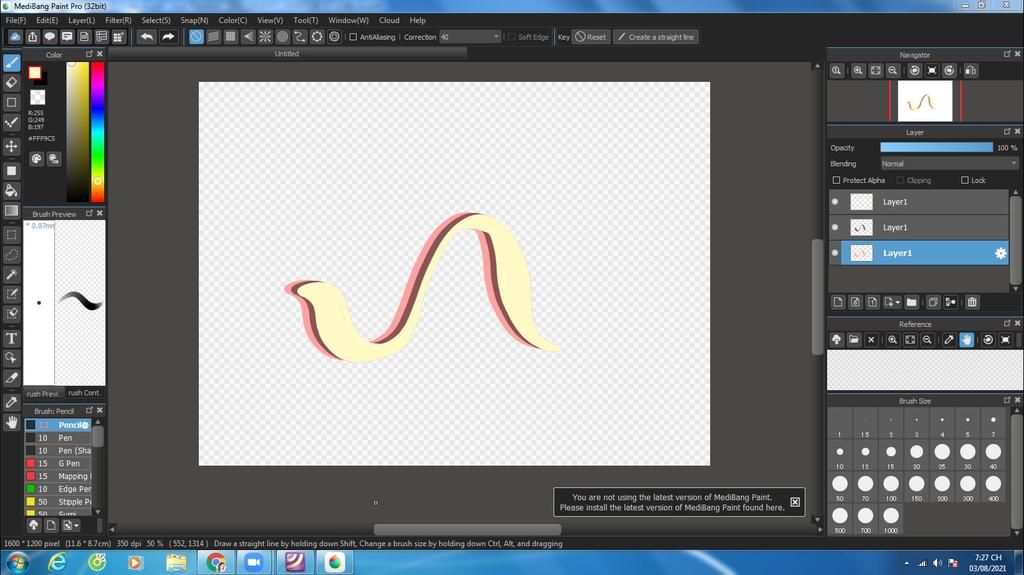Toggle the Clipping checkbox

point(900,180)
